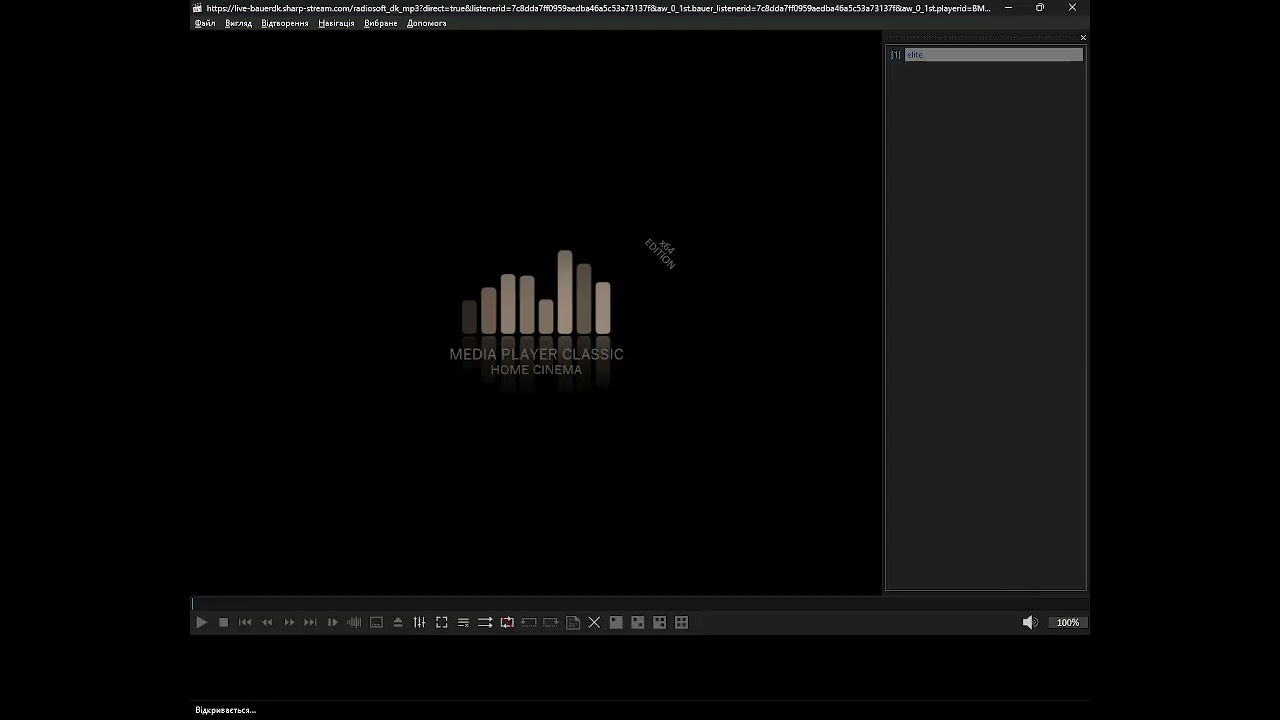Toggle playlist shuffle arrows icon

[x=485, y=622]
